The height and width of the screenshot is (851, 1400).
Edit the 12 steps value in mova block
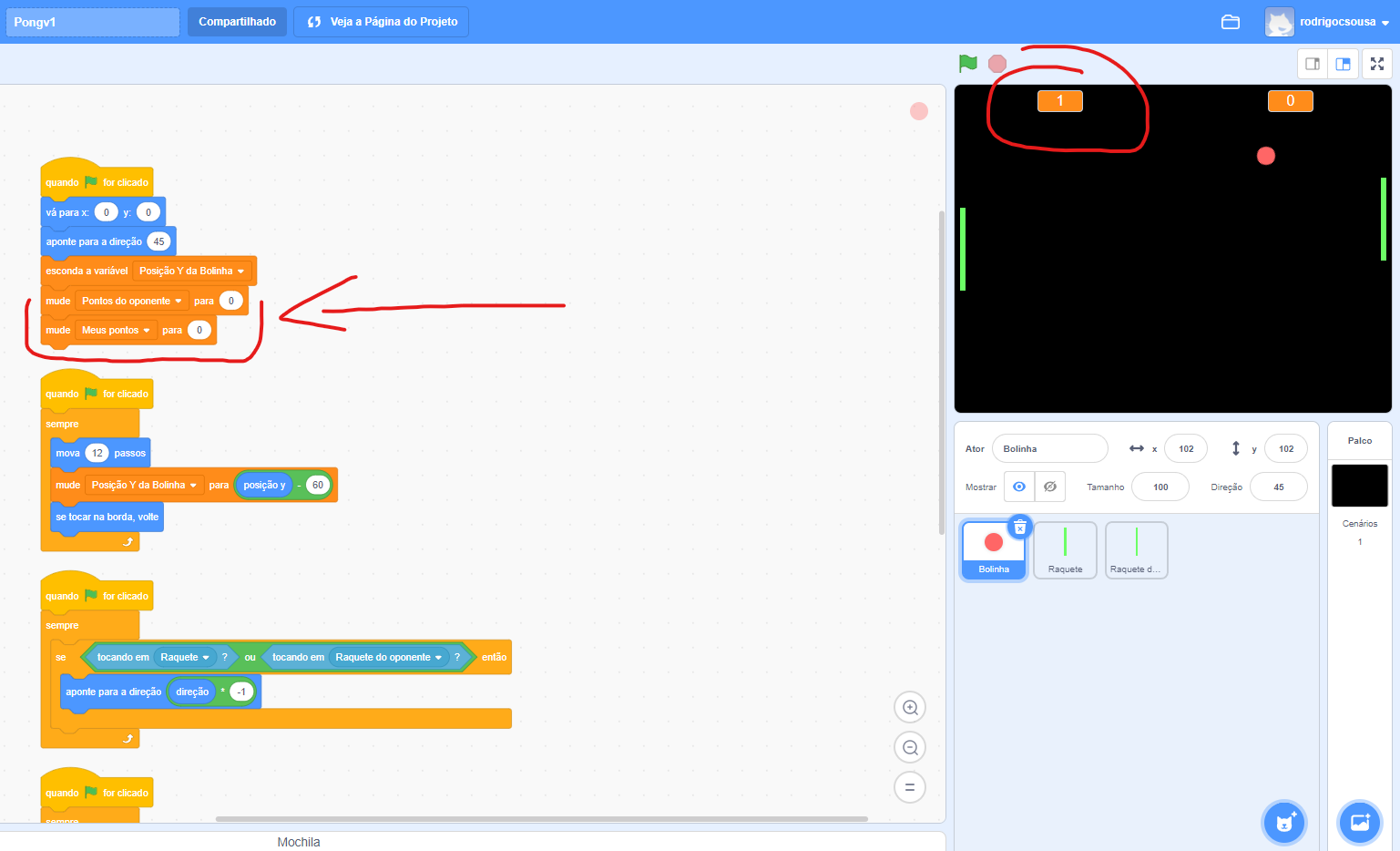click(97, 453)
